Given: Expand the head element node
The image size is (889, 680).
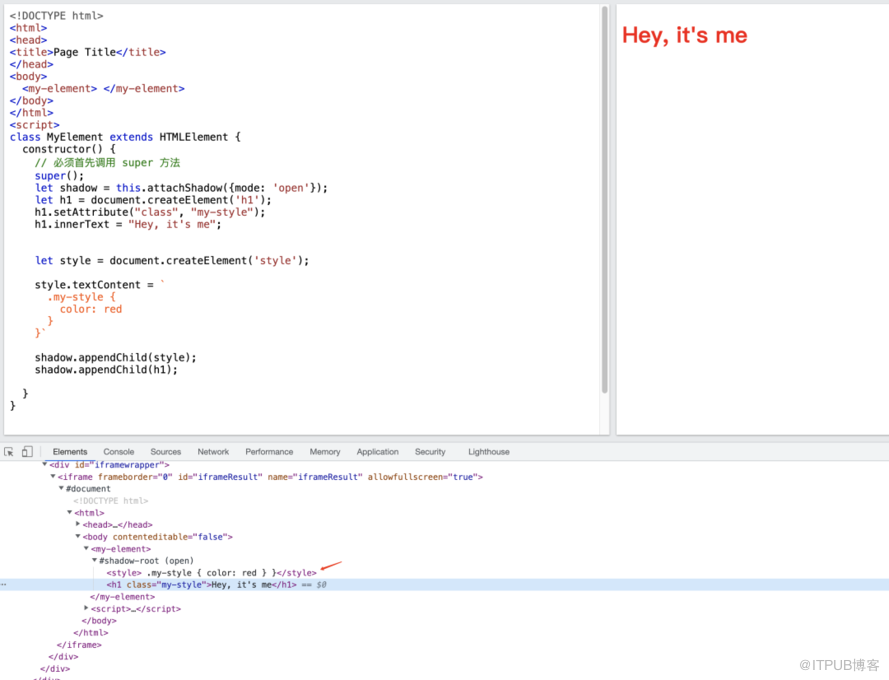Looking at the screenshot, I should coord(78,525).
